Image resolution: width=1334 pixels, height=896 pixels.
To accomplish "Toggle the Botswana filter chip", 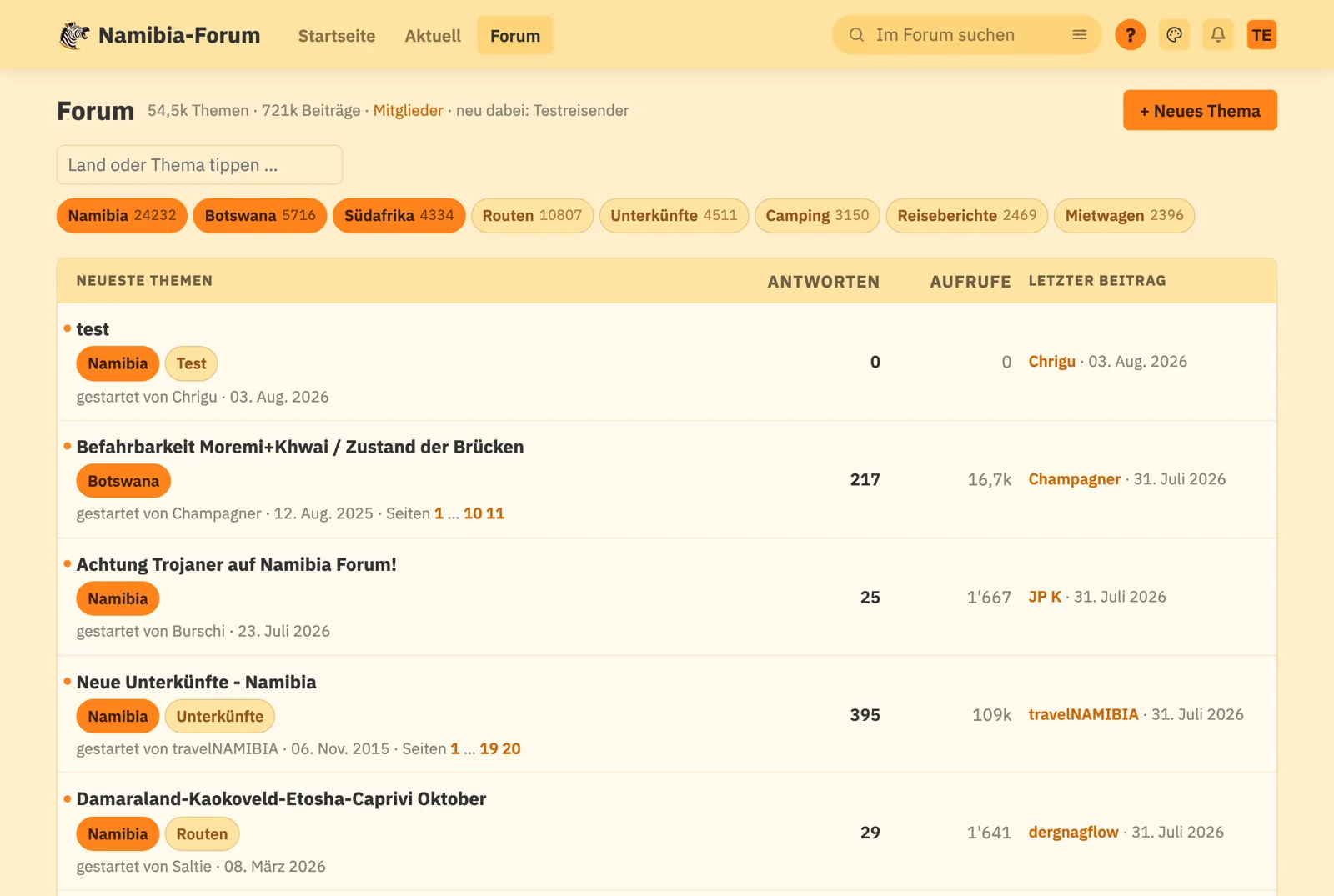I will pyautogui.click(x=260, y=216).
